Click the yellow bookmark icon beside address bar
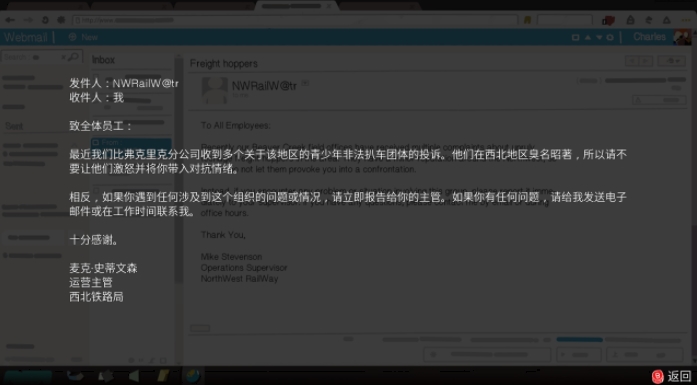Image resolution: width=697 pixels, height=385 pixels. pyautogui.click(x=528, y=20)
